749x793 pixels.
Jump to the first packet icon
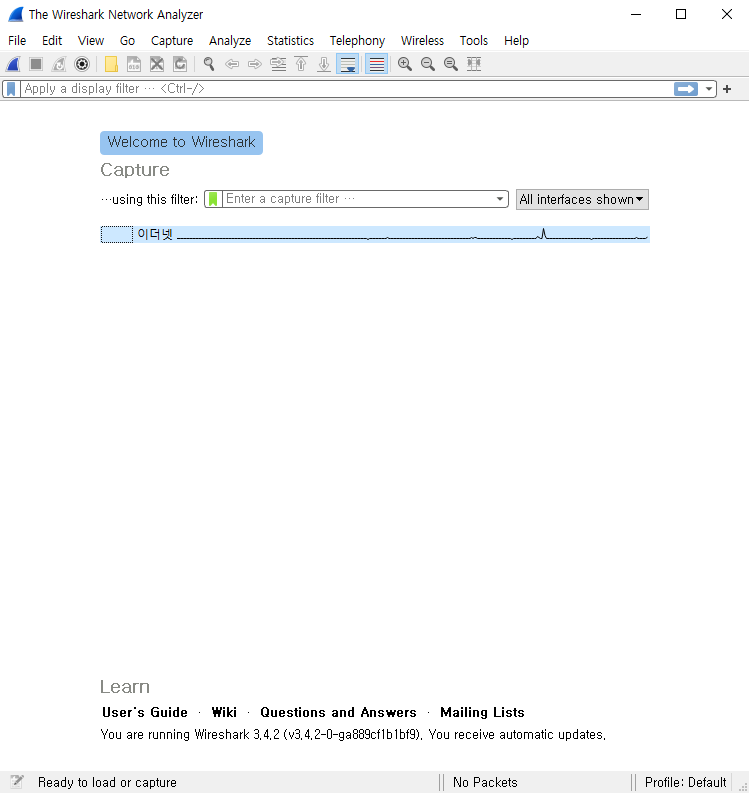301,64
